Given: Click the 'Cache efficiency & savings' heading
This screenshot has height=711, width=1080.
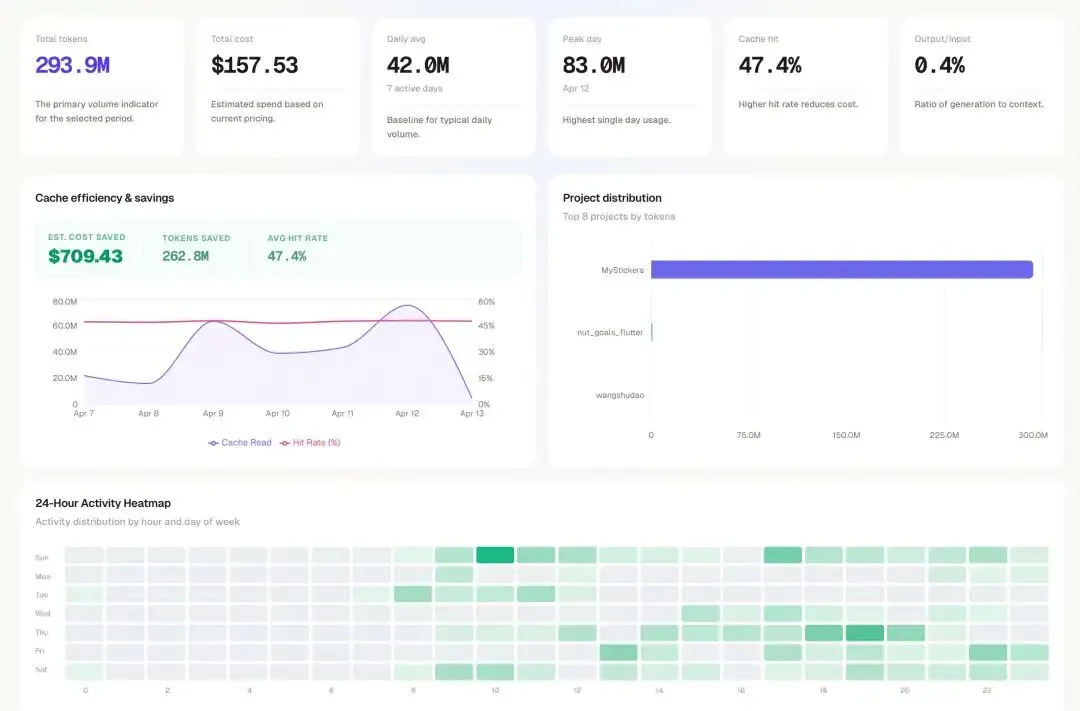Looking at the screenshot, I should point(105,198).
